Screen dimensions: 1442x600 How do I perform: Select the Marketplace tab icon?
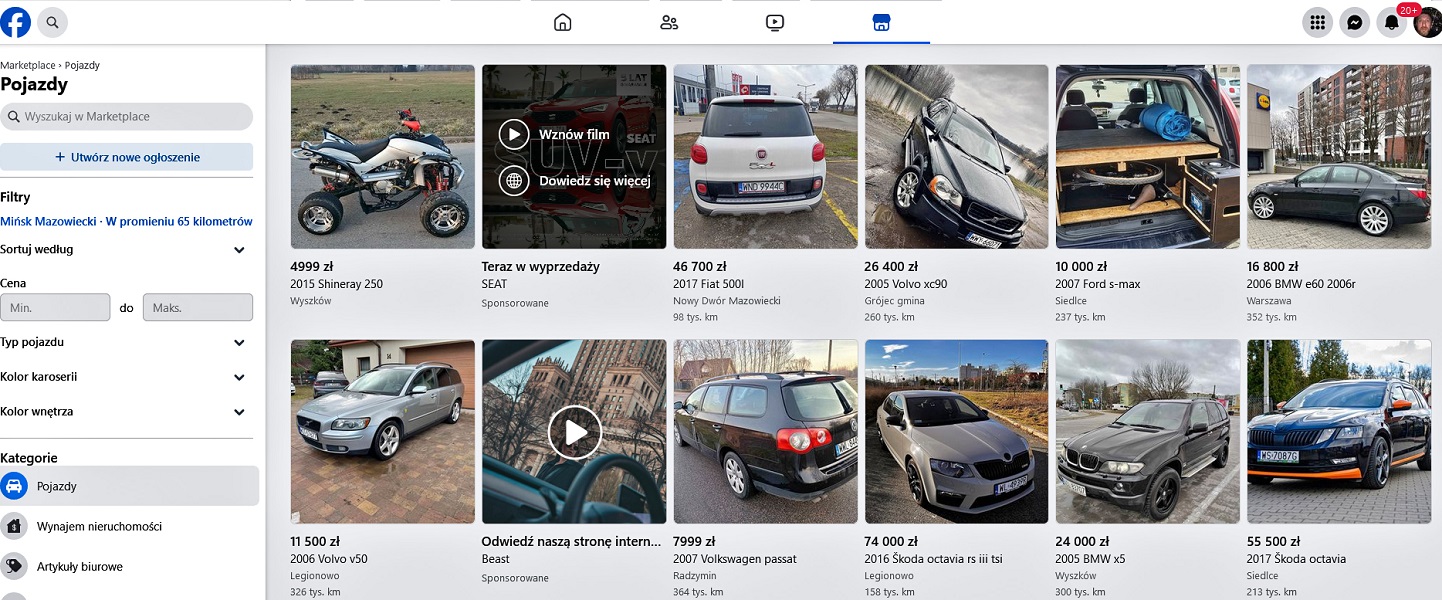(881, 22)
